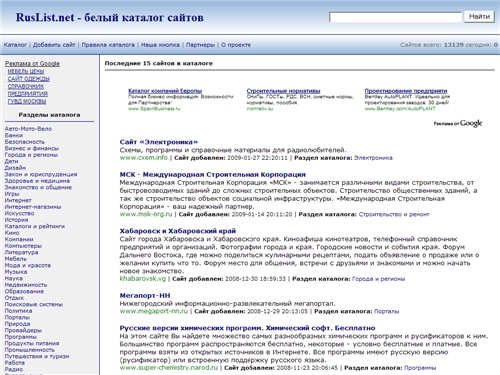Open the Путешествия и туризм category
500x375 pixels.
(37, 356)
